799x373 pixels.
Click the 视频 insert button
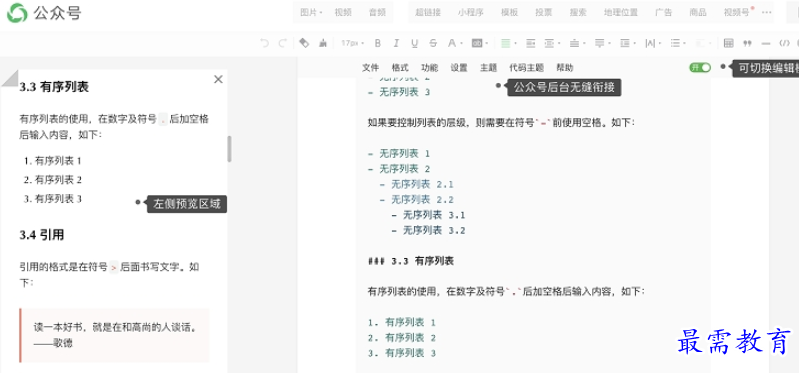click(343, 13)
